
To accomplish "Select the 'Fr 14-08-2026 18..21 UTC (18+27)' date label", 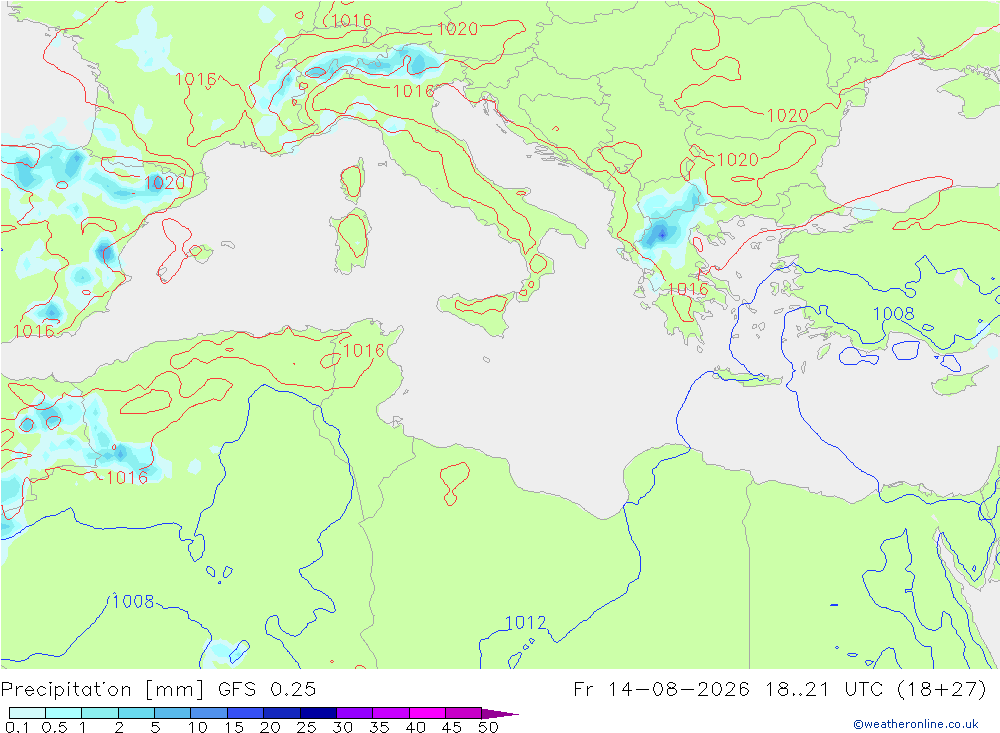I will pos(780,690).
